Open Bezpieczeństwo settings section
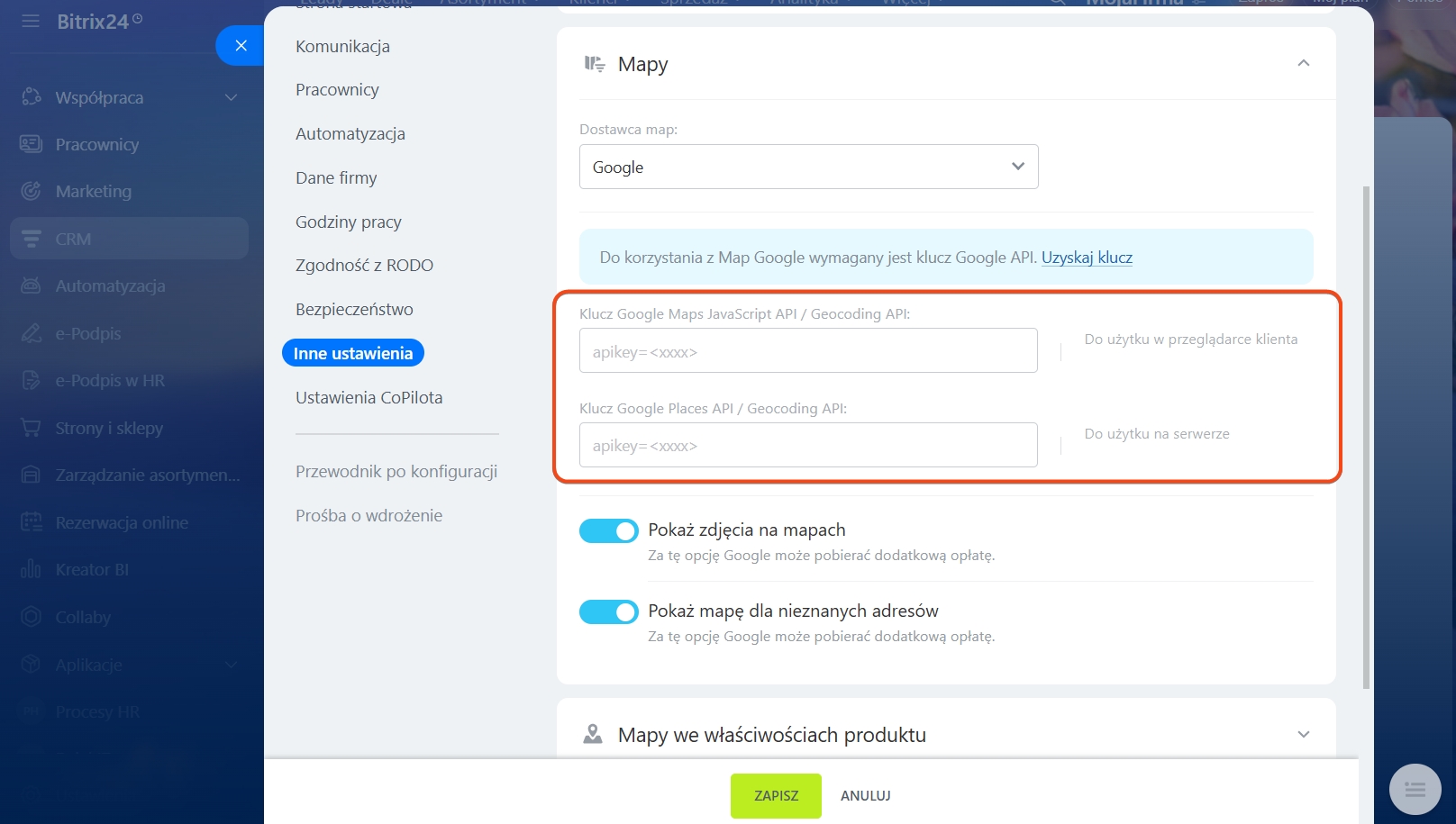The height and width of the screenshot is (824, 1456). tap(354, 310)
